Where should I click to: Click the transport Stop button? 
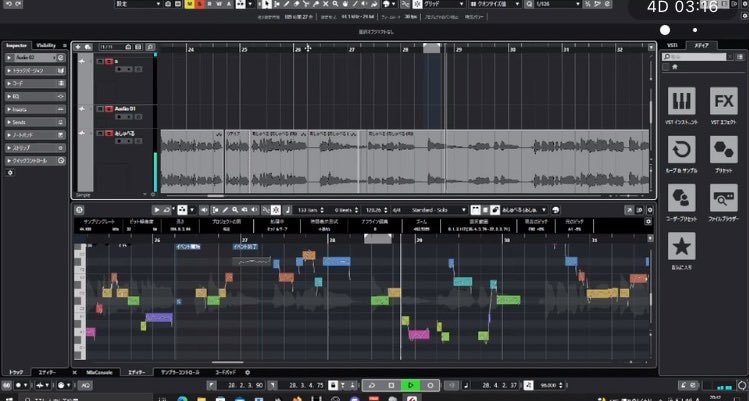(391, 385)
